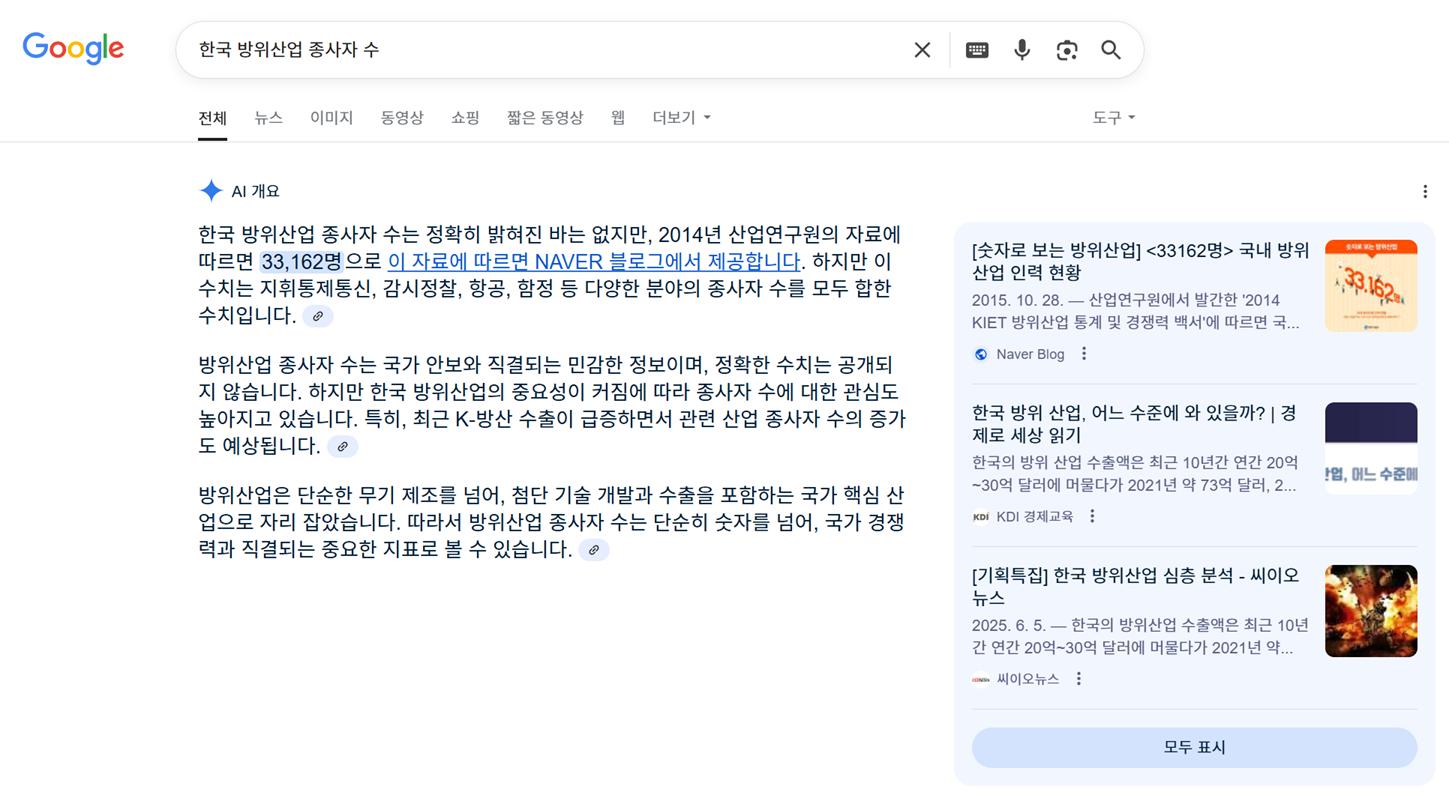1449x795 pixels.
Task: Open options for KDI 경제교육 result
Action: 1092,516
